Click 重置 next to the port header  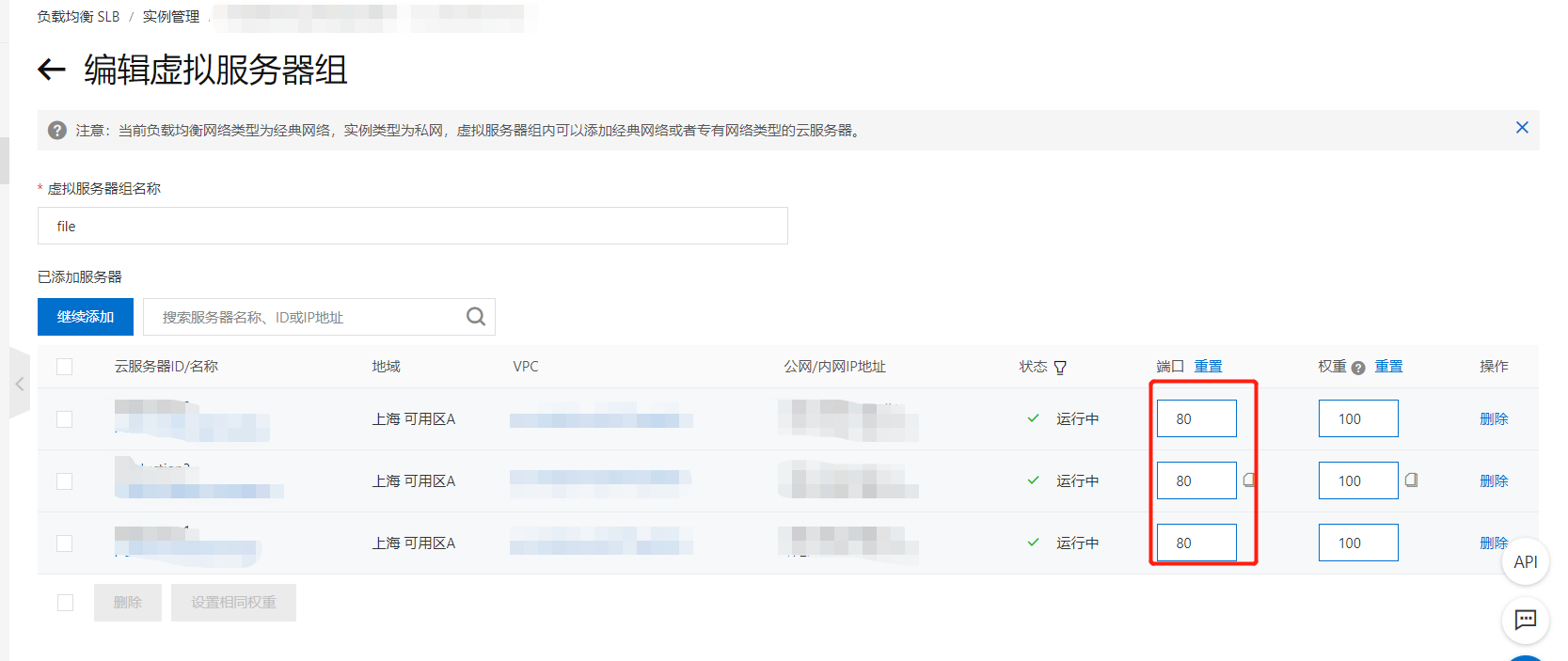click(1209, 367)
